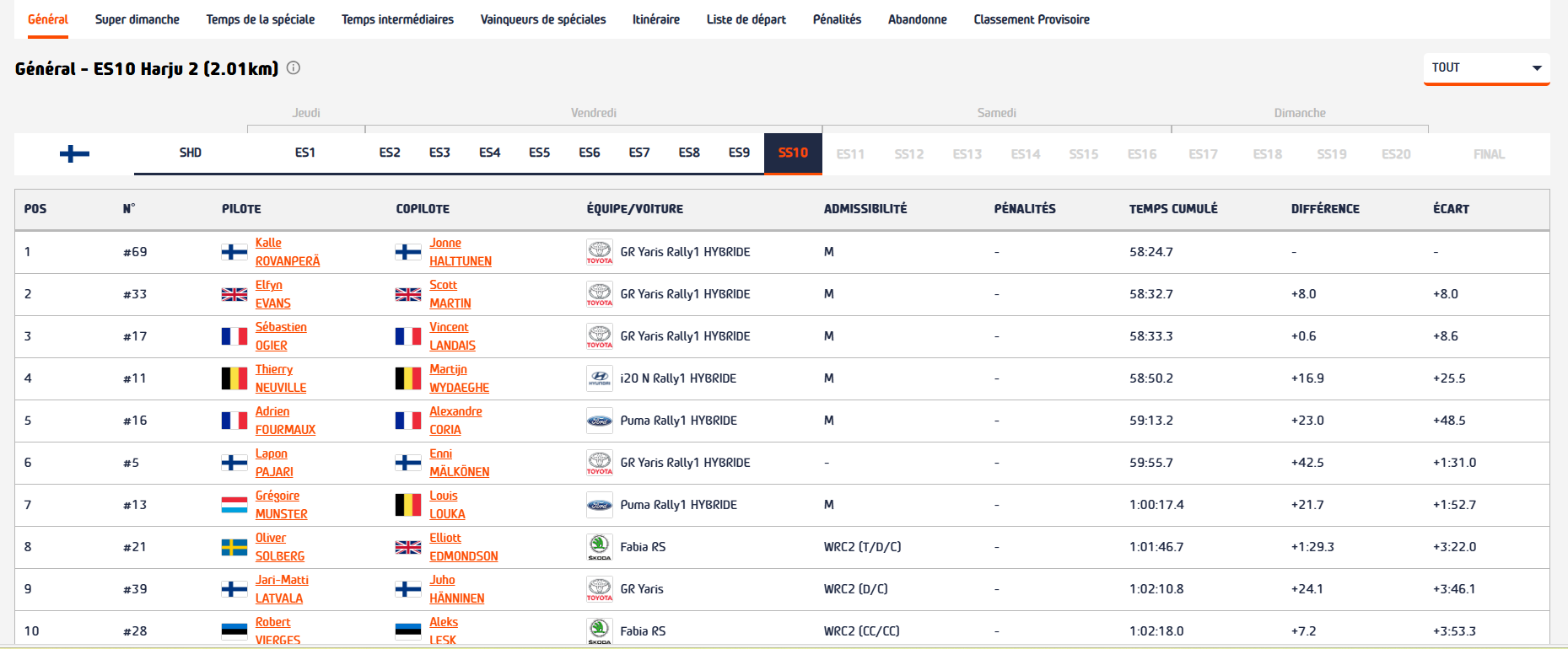
Task: Select the active SS10 stage tab
Action: (793, 153)
